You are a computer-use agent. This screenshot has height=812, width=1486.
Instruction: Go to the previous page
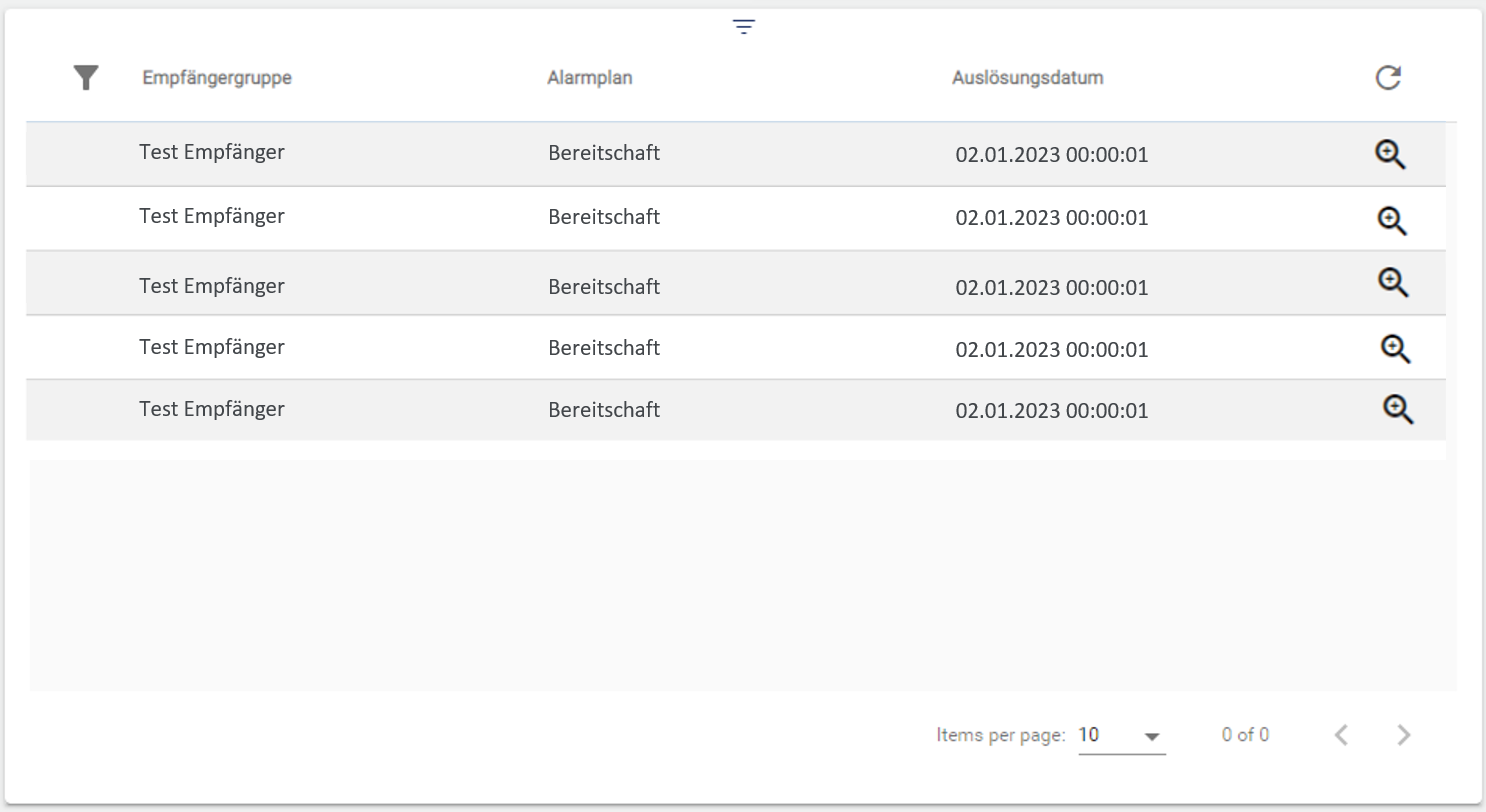point(1341,736)
